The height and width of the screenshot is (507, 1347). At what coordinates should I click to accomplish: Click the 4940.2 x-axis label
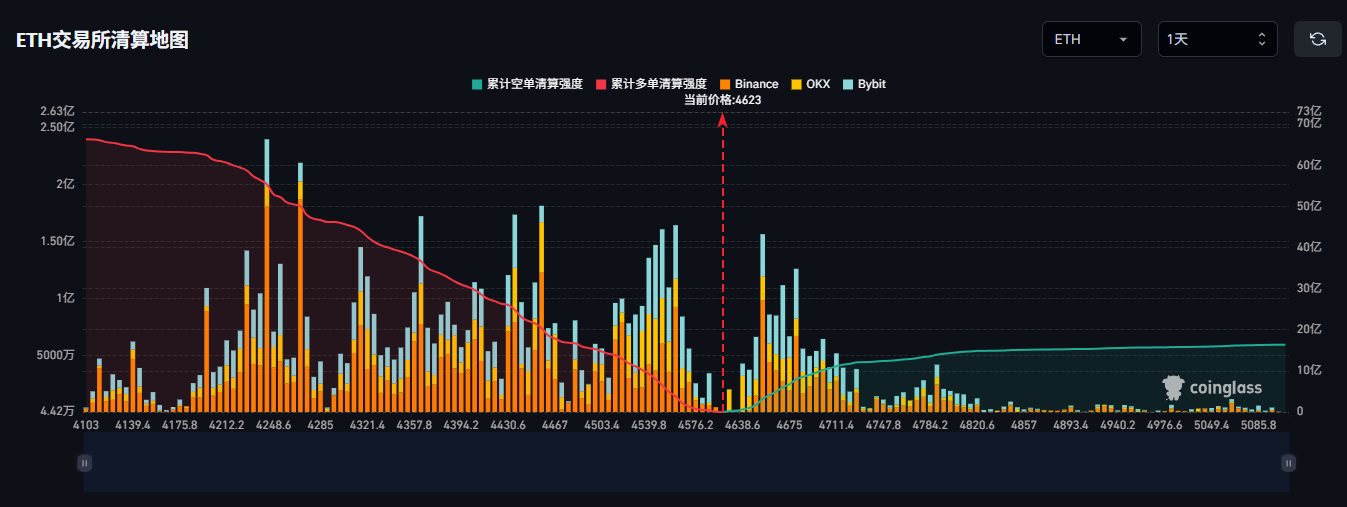pos(1117,425)
